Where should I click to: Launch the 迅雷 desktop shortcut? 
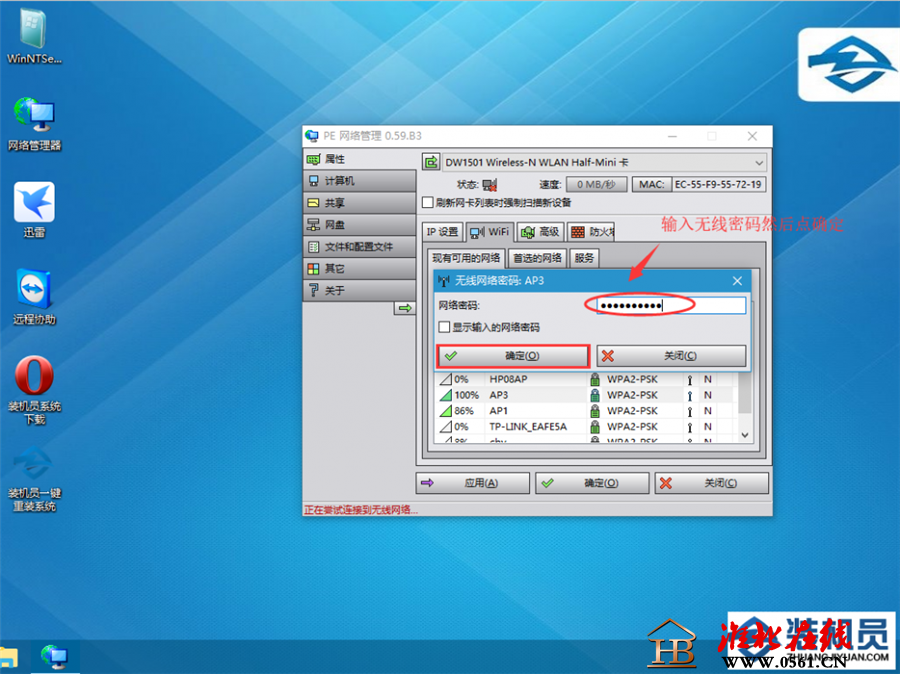(34, 210)
